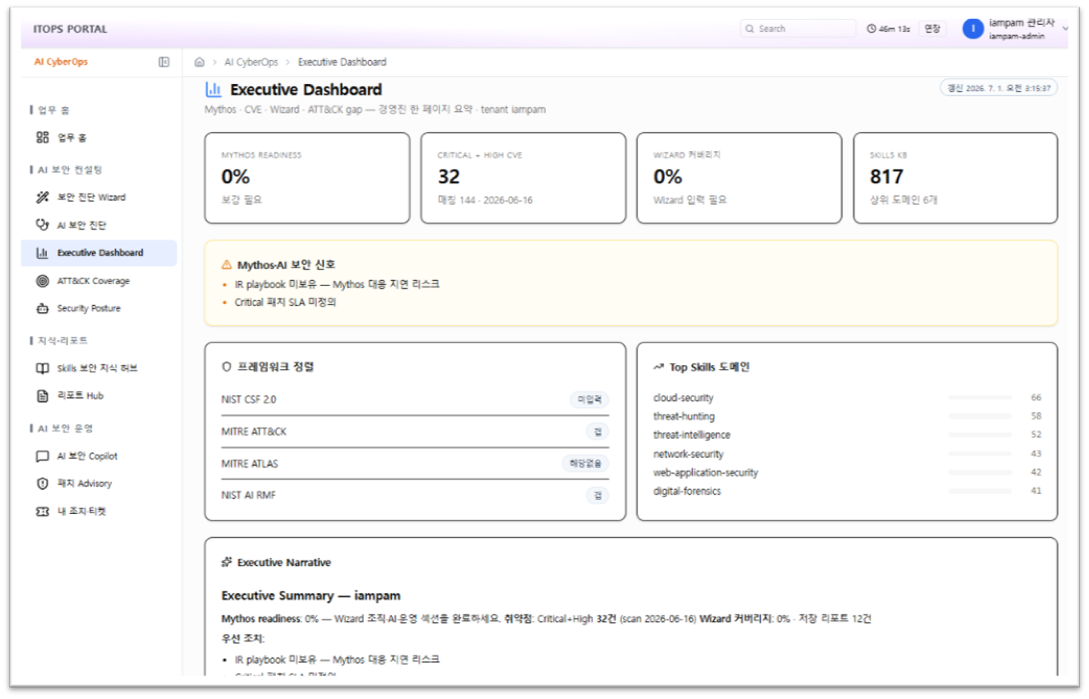Click AI CyberOps breadcrumb link
Image resolution: width=1089 pixels, height=699 pixels.
251,62
